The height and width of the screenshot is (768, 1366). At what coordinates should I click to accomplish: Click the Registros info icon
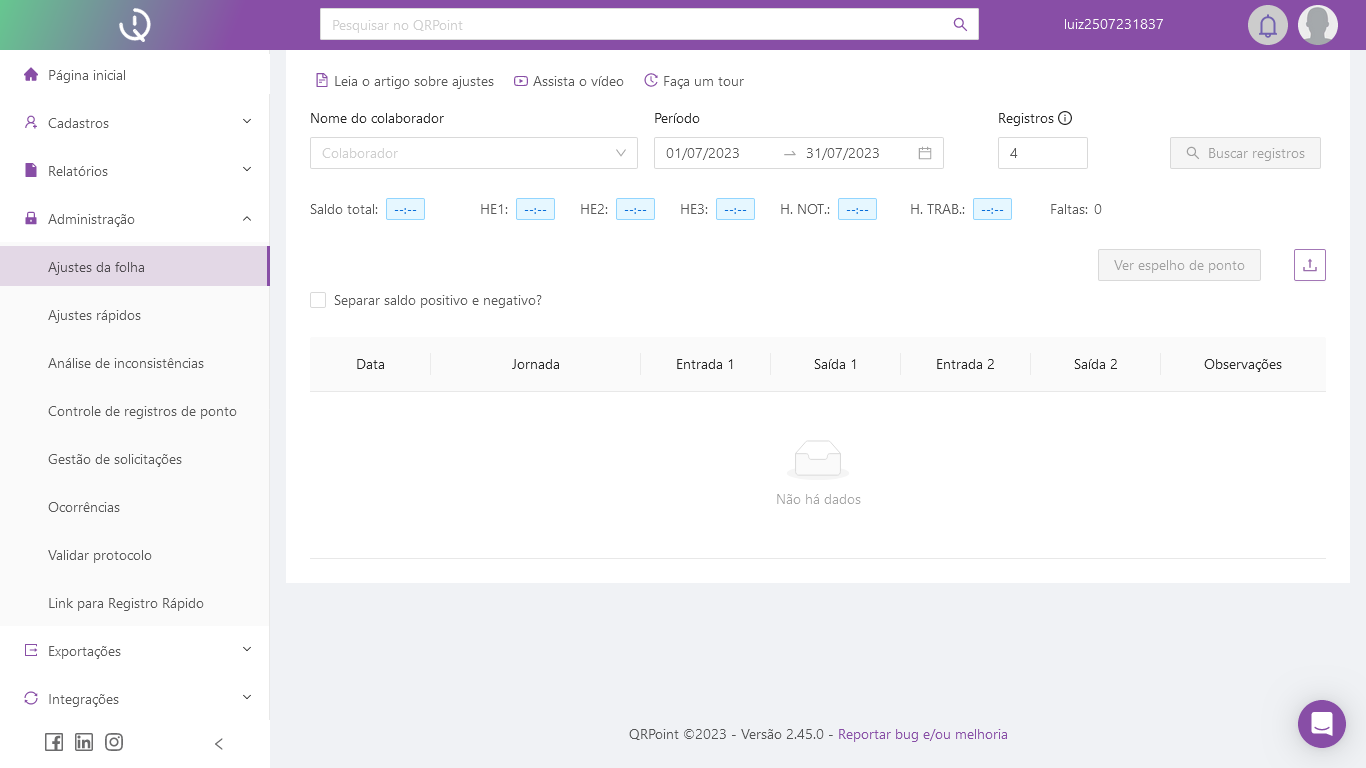point(1065,118)
